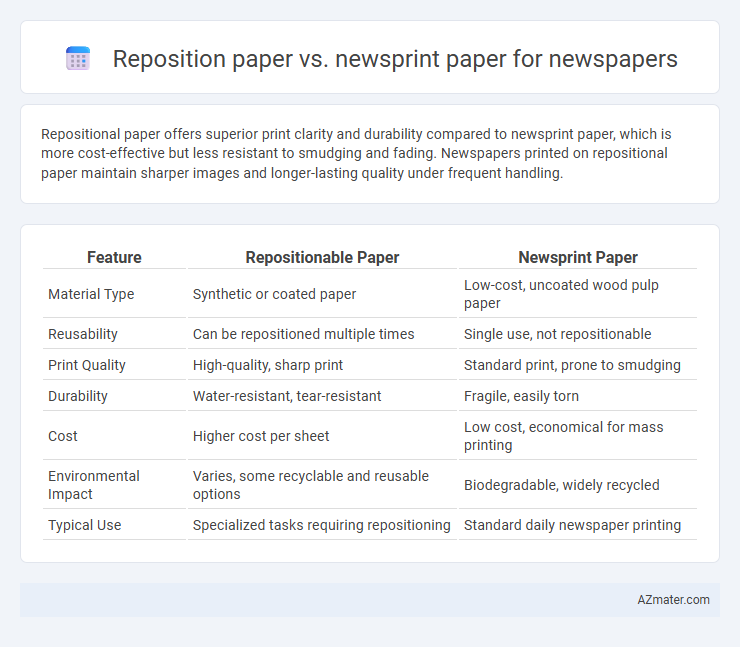Click the 'Environmental Impact' row label
Image resolution: width=740 pixels, height=647 pixels.
click(94, 485)
